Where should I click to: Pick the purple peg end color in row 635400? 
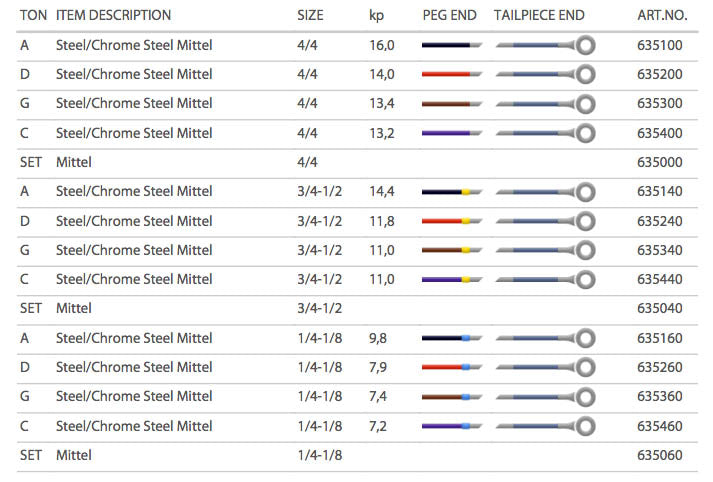[x=451, y=133]
